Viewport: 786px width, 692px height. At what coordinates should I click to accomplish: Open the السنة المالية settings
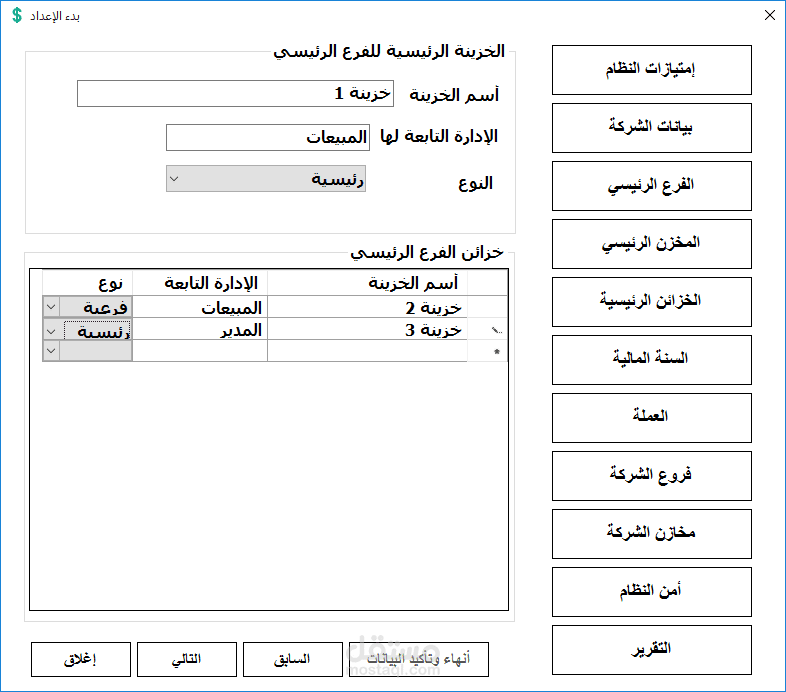click(652, 360)
